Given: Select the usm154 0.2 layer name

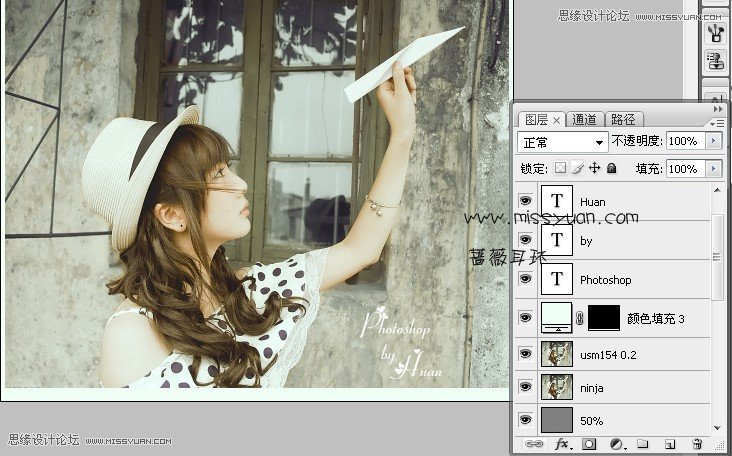Looking at the screenshot, I should point(608,355).
